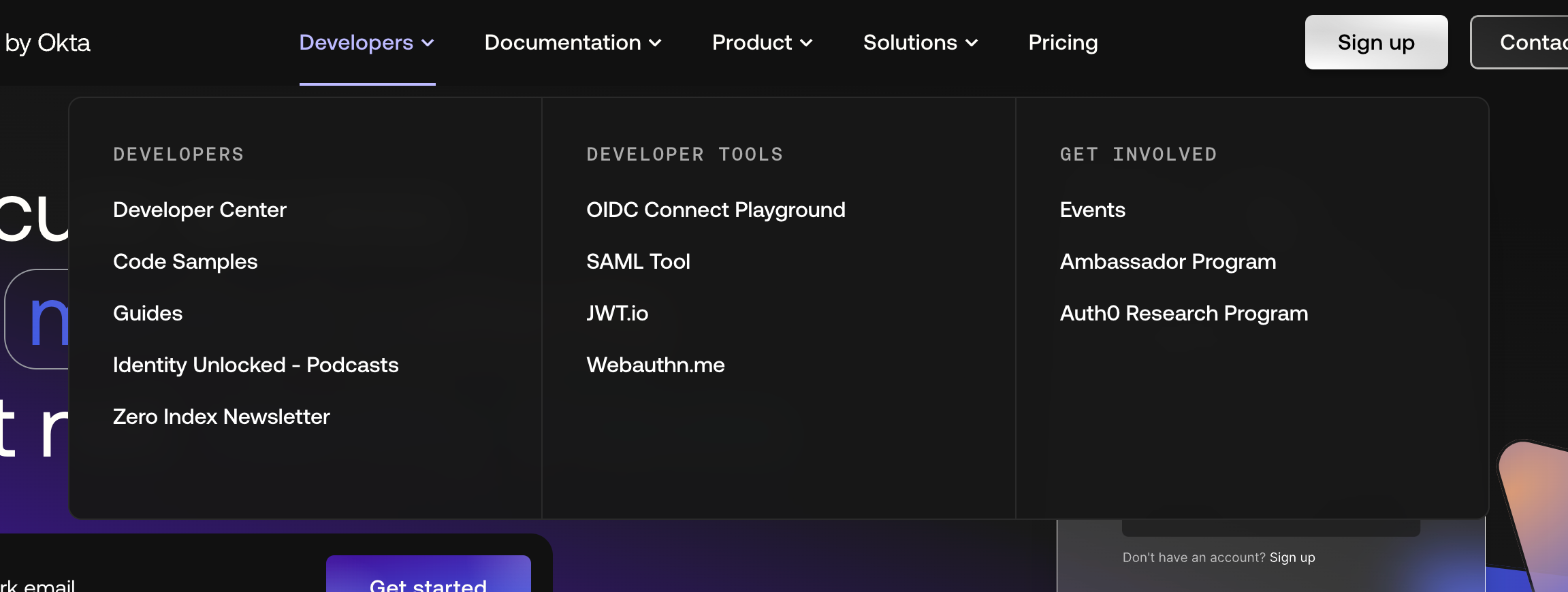Screen dimensions: 1568x592
Task: Open the SAML Tool
Action: [638, 261]
